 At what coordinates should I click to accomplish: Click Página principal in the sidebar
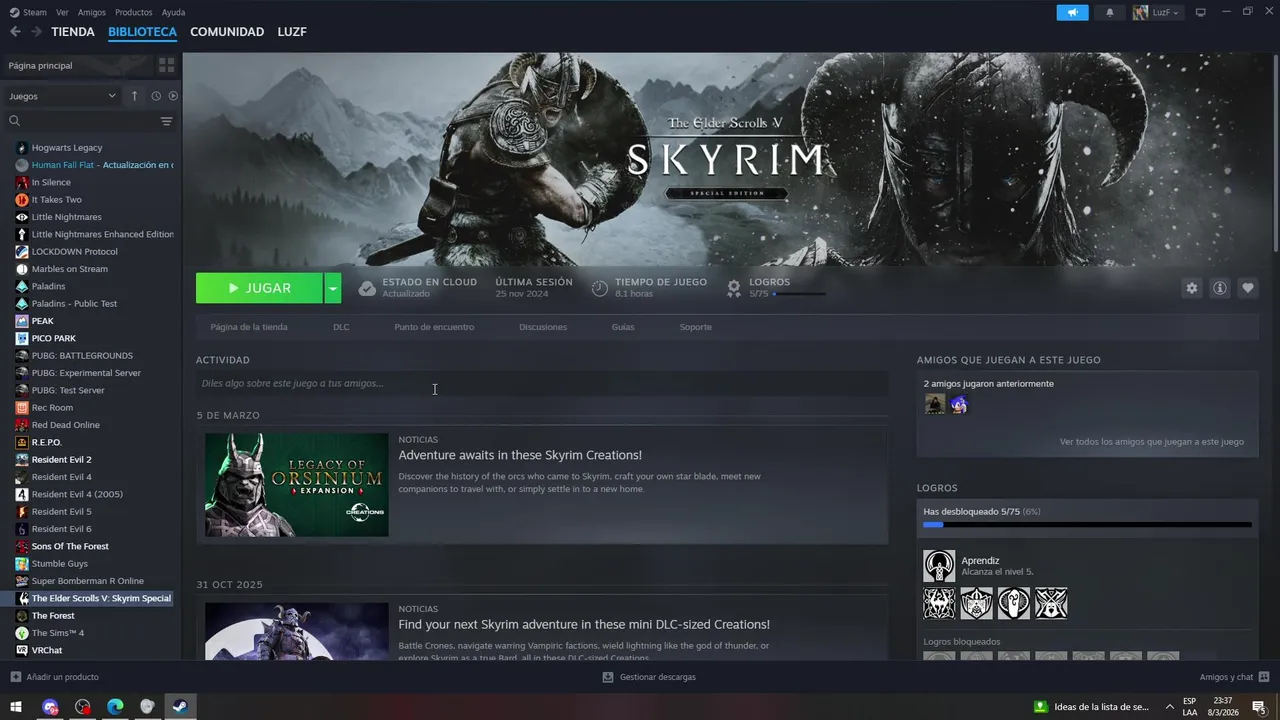(41, 65)
